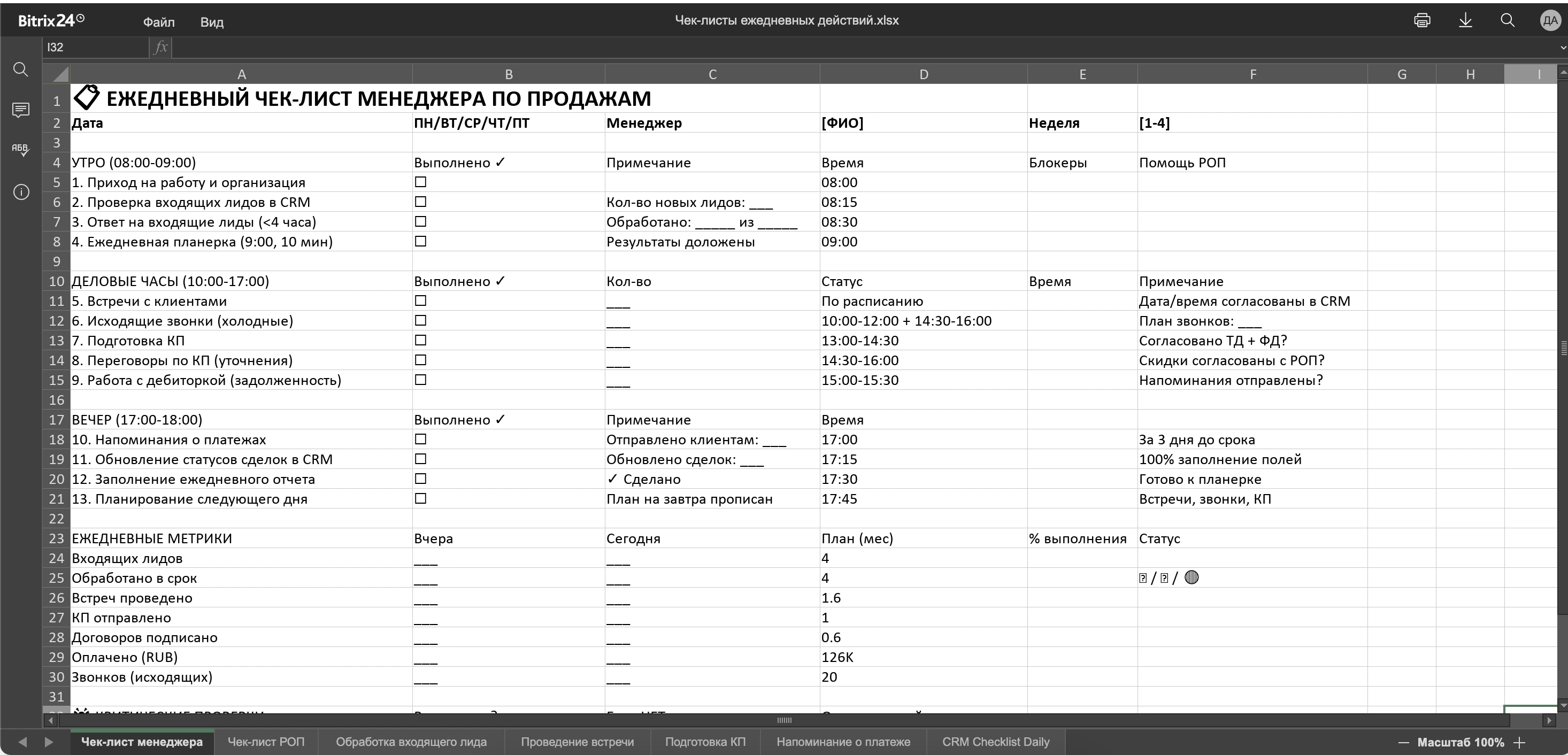
Task: Check box for 'Проверка входящих лидов в CRM'
Action: (420, 202)
